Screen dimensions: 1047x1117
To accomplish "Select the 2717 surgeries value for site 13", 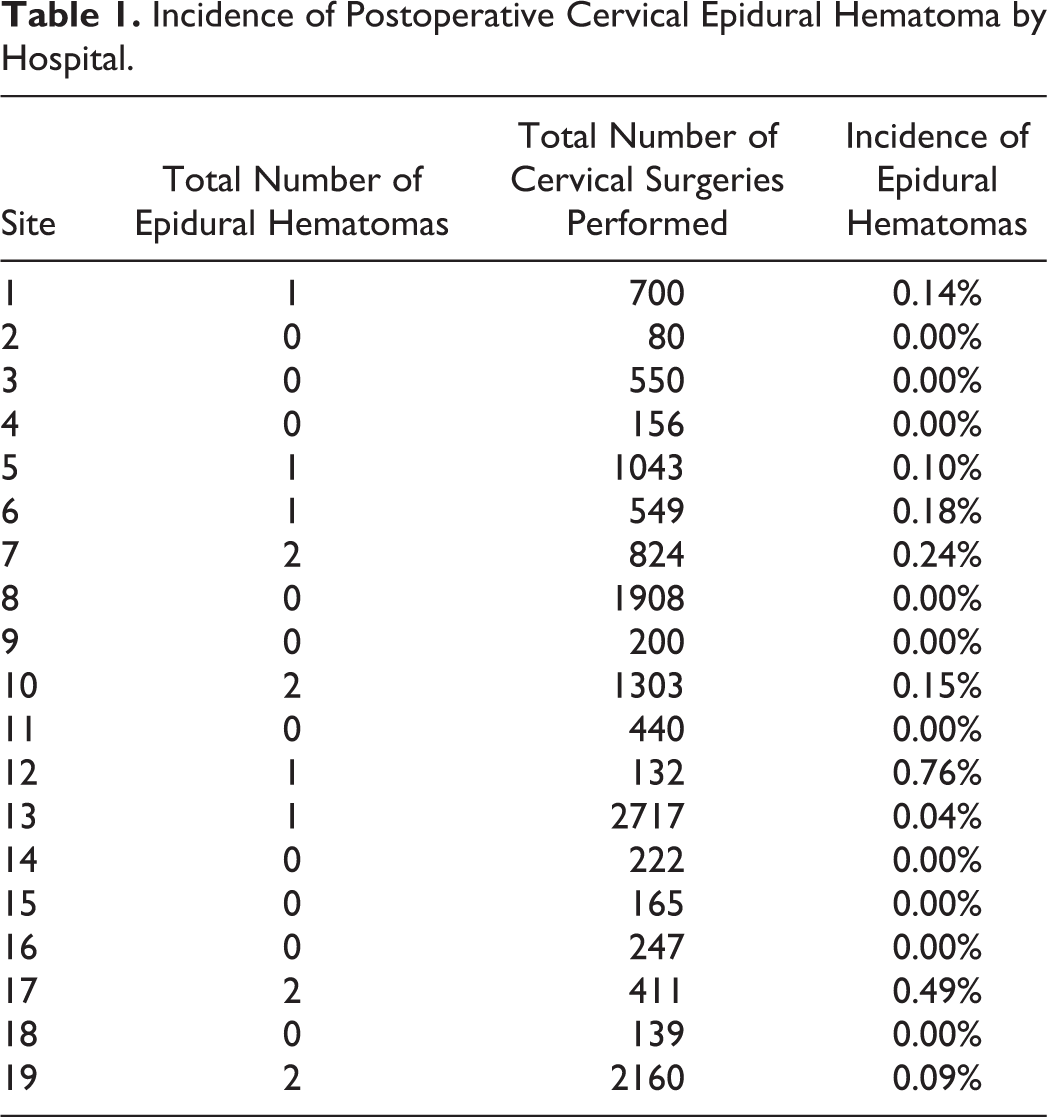I will click(648, 816).
